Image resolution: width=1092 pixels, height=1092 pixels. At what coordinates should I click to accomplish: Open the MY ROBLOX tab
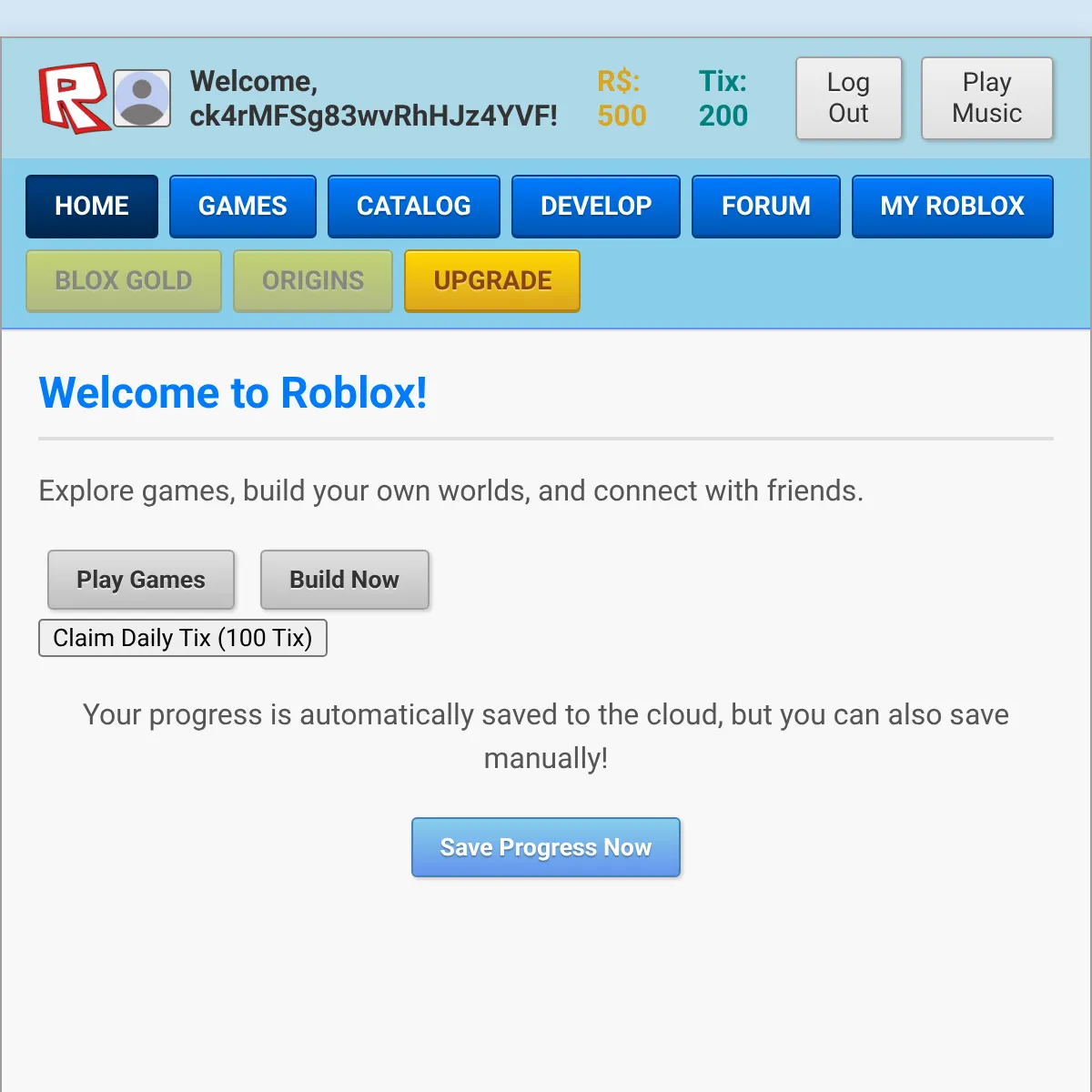click(952, 207)
